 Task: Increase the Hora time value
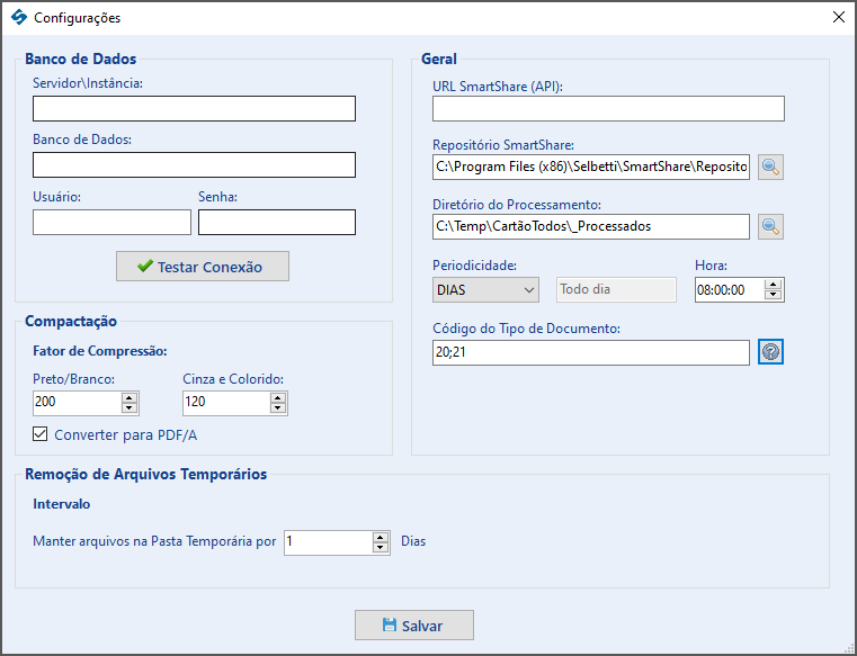pos(773,284)
